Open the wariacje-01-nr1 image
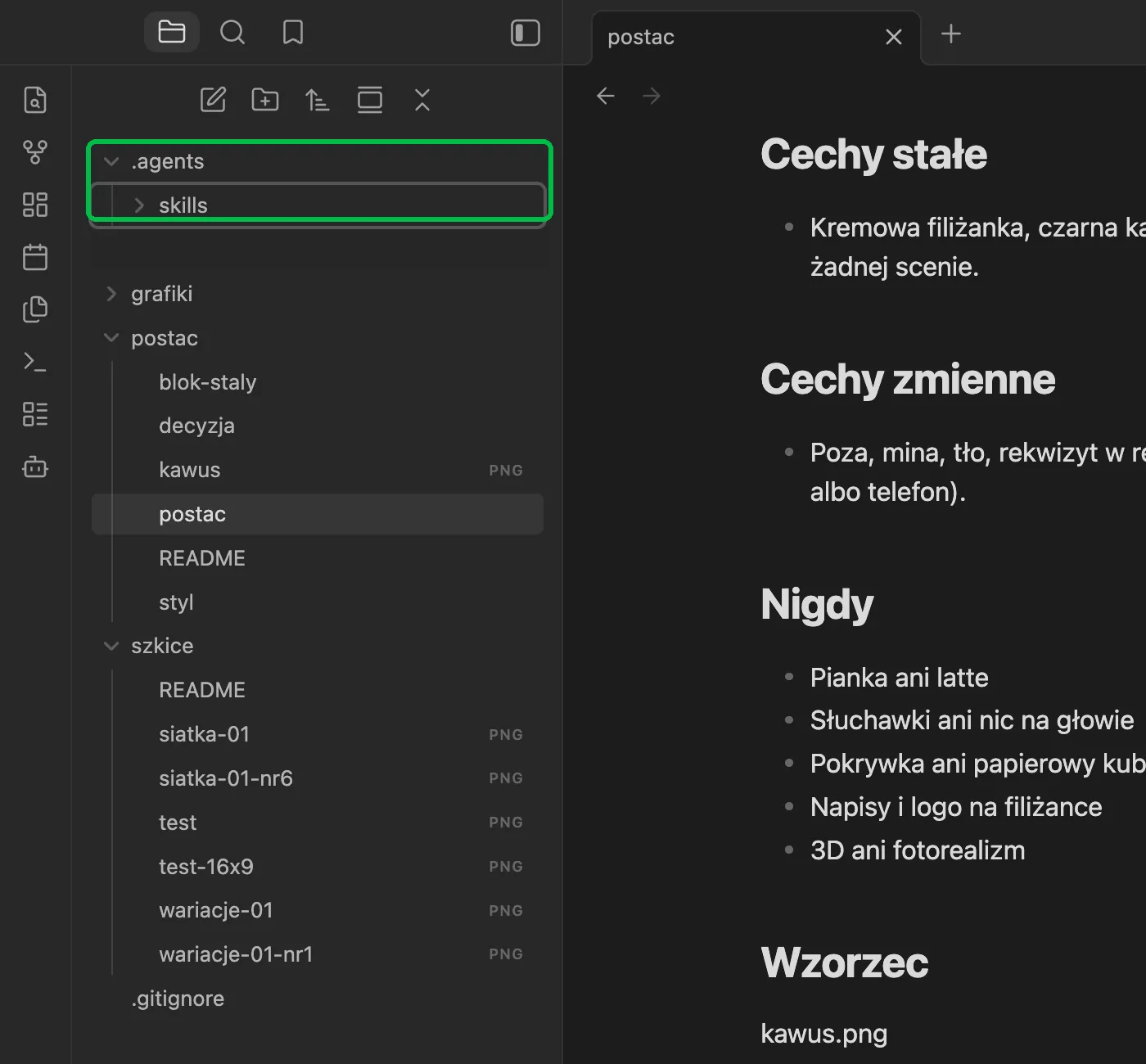1146x1064 pixels. point(317,954)
